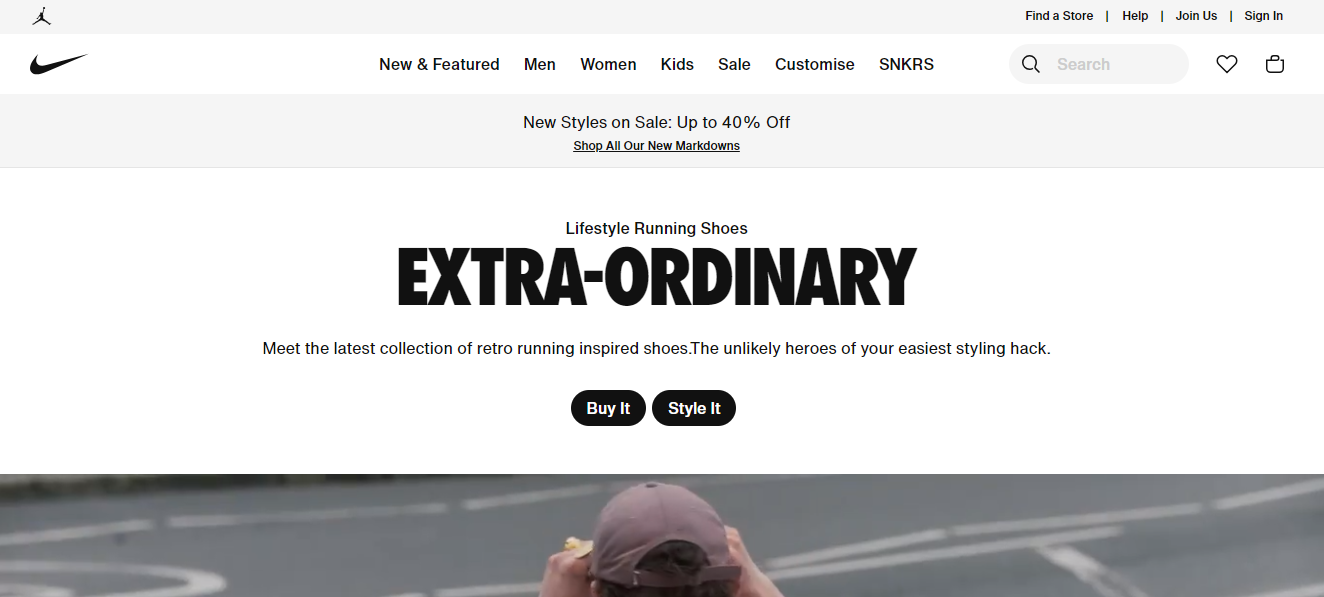Expand the Sale menu
1324x597 pixels.
(x=734, y=64)
